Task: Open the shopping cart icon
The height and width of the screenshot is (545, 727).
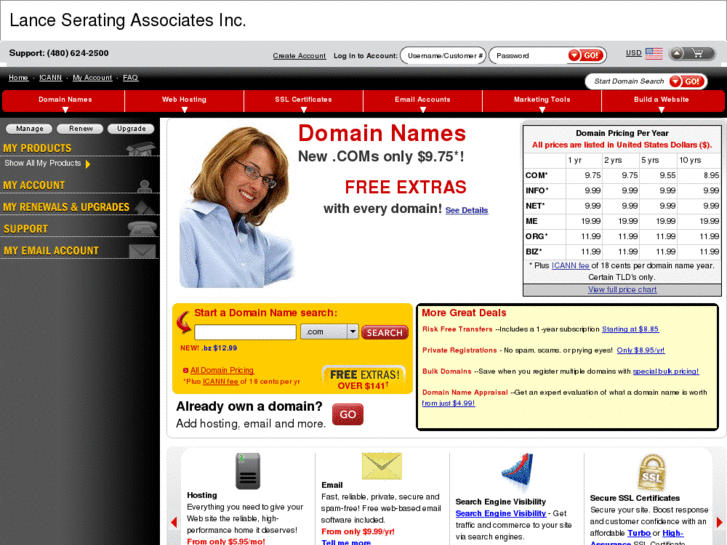Action: (x=697, y=54)
